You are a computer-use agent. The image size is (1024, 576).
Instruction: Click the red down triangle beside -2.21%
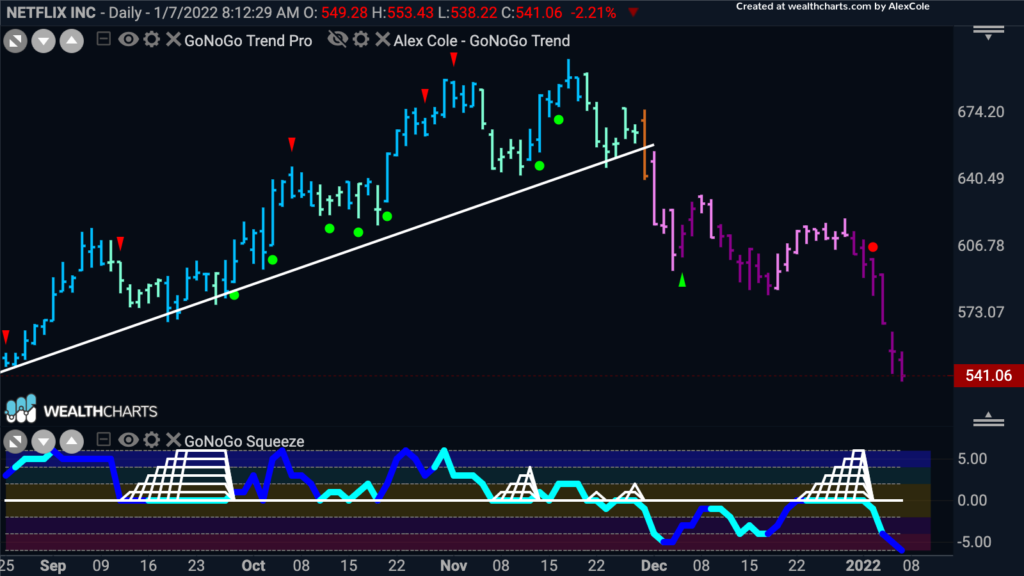click(633, 12)
